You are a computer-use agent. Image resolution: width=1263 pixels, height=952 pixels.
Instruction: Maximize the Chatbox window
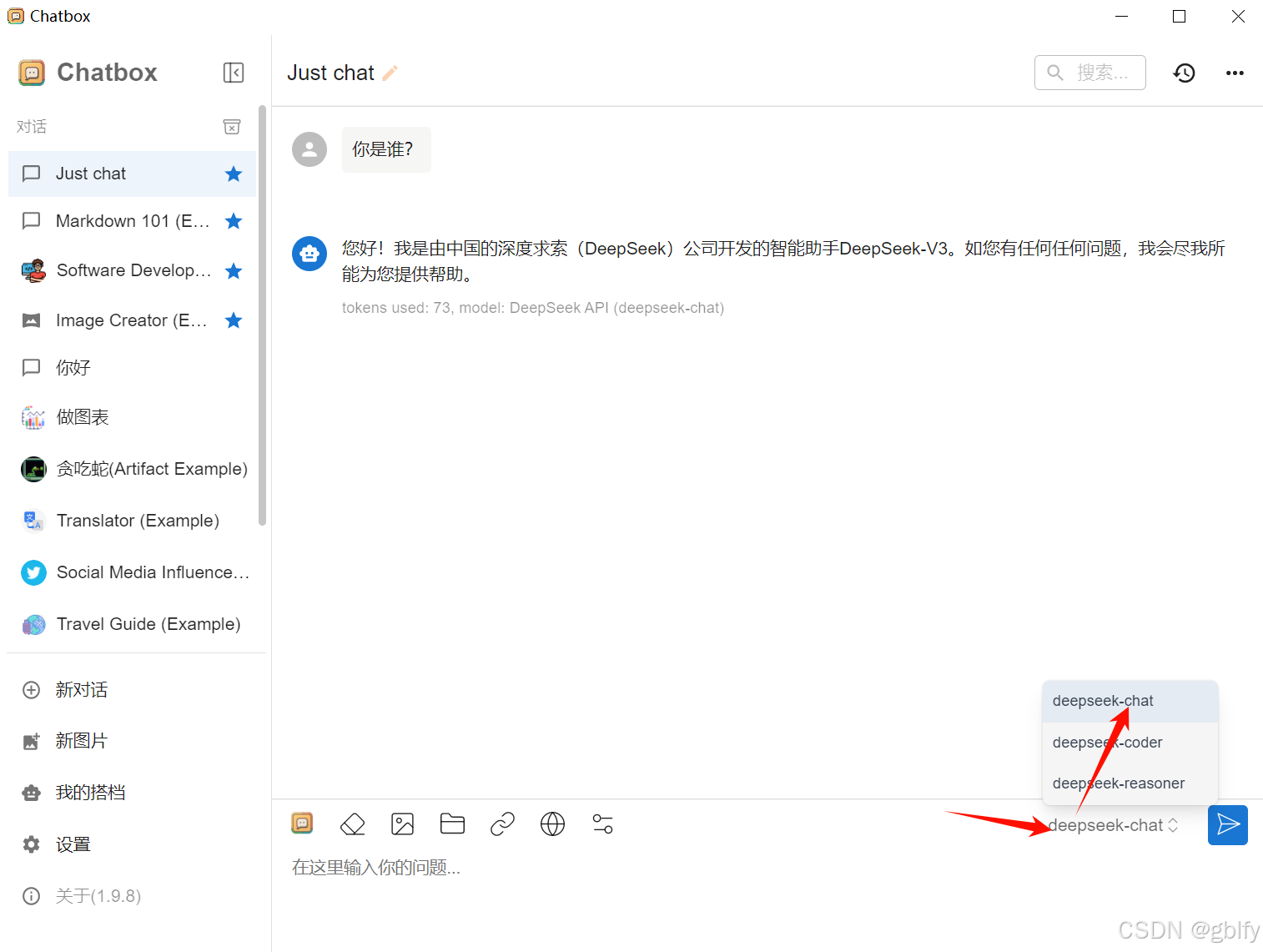tap(1179, 16)
